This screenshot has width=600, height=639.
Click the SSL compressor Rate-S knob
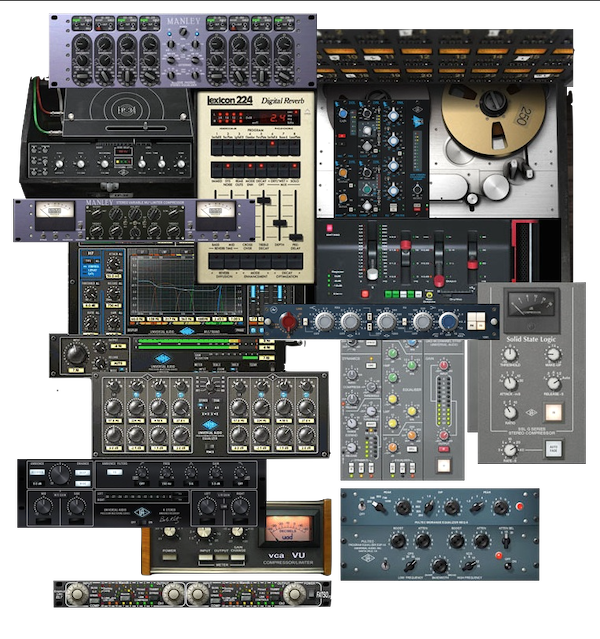click(510, 450)
